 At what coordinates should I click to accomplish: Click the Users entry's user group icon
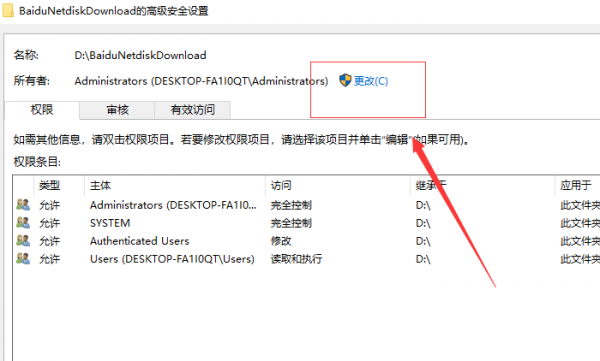(23, 259)
